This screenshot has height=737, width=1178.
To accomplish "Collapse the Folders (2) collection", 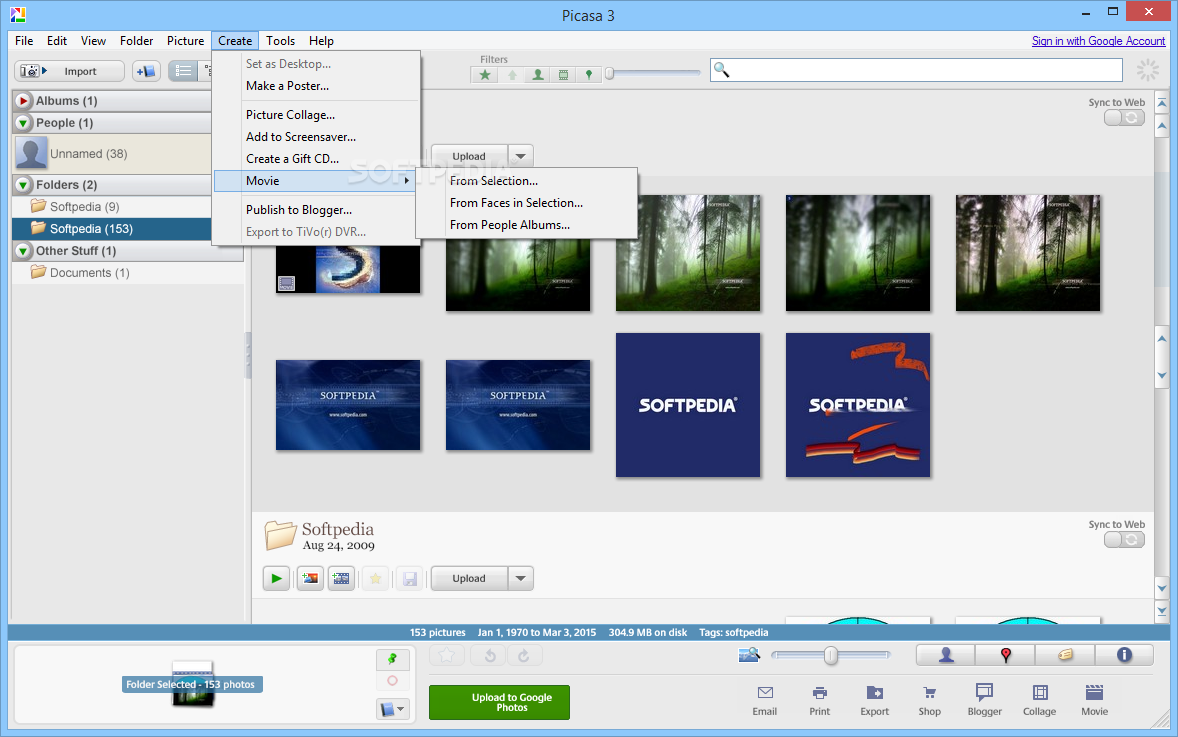I will point(23,185).
